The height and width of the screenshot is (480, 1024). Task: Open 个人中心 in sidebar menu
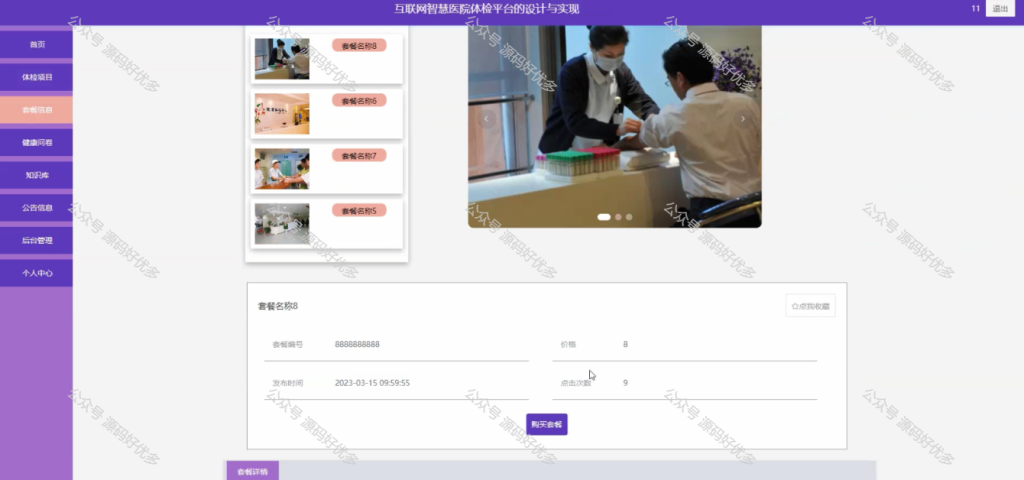pyautogui.click(x=37, y=273)
